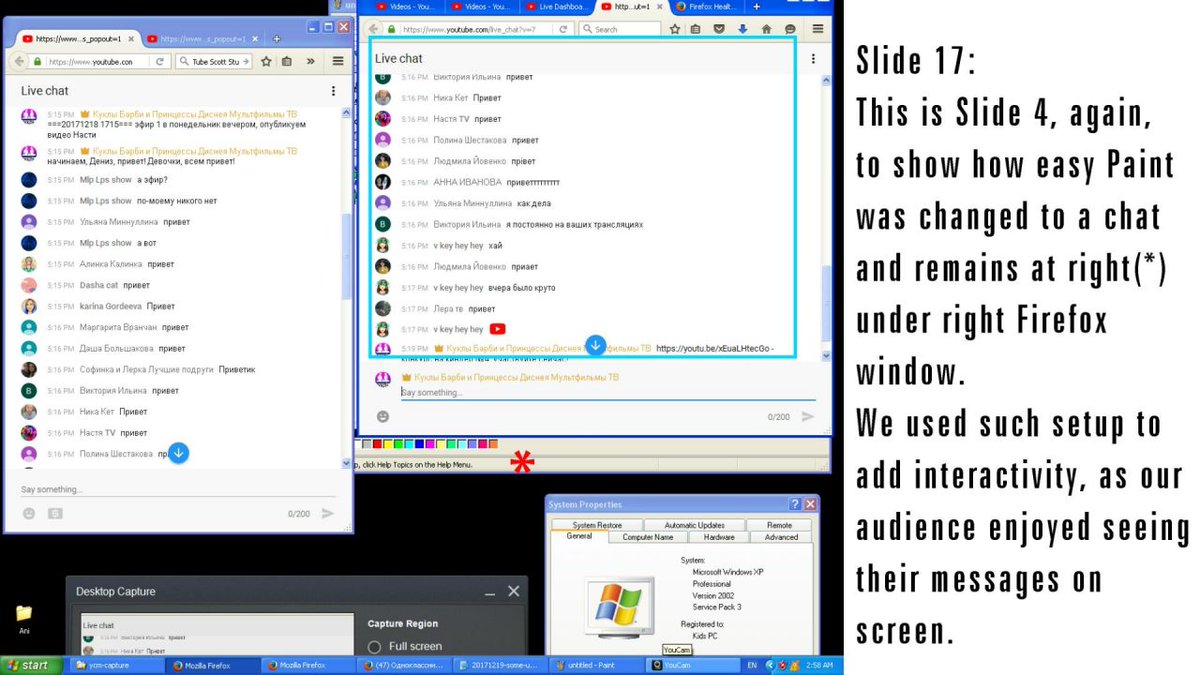Open Firefox Hello chat bubble icon
This screenshot has height=675, width=1200.
790,29
